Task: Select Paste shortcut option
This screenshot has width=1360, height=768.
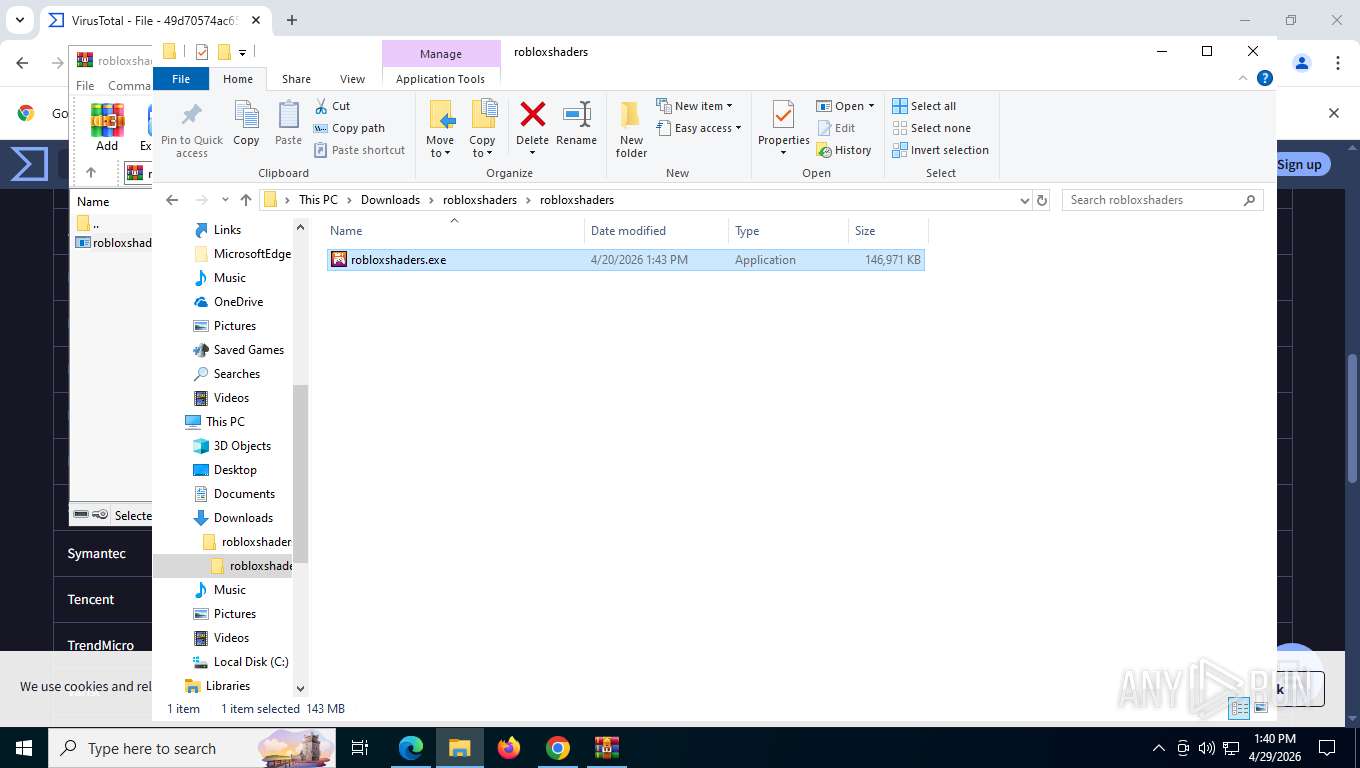Action: point(359,150)
